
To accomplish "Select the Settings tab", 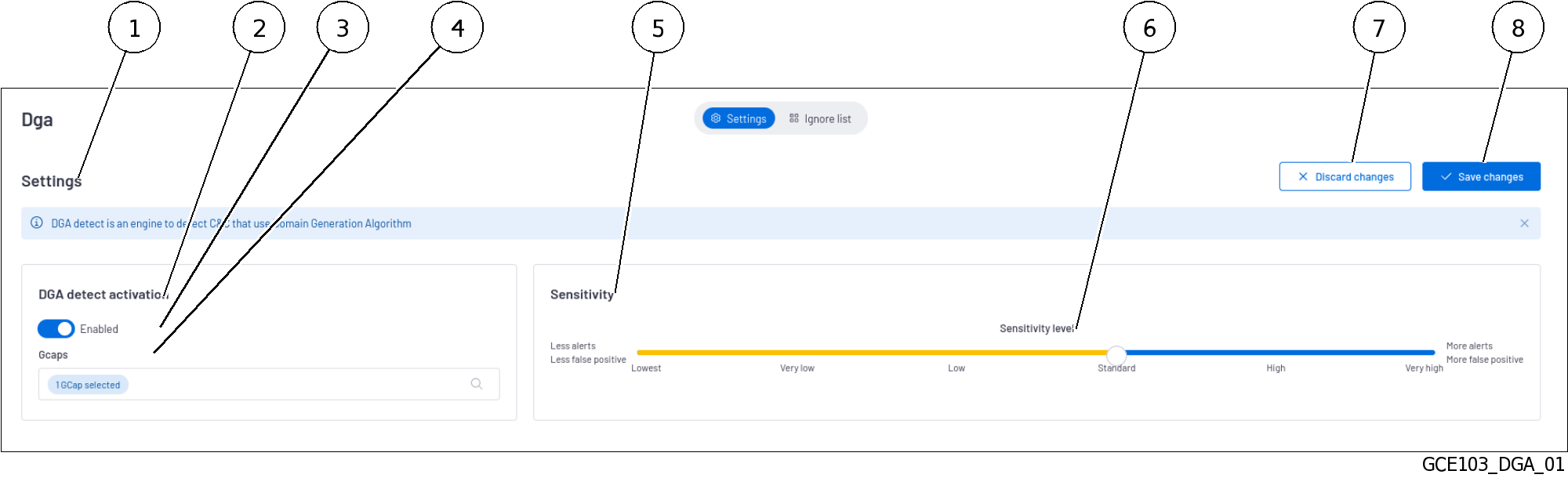I will [738, 118].
